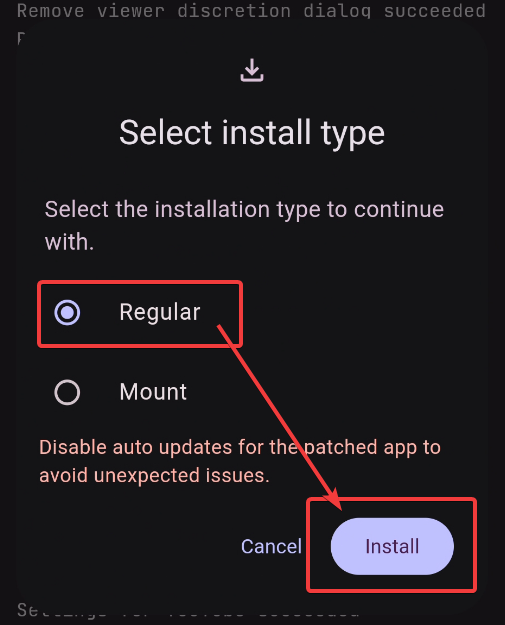This screenshot has height=625, width=505.
Task: Tap the empty ring beside Mount
Action: [67, 392]
